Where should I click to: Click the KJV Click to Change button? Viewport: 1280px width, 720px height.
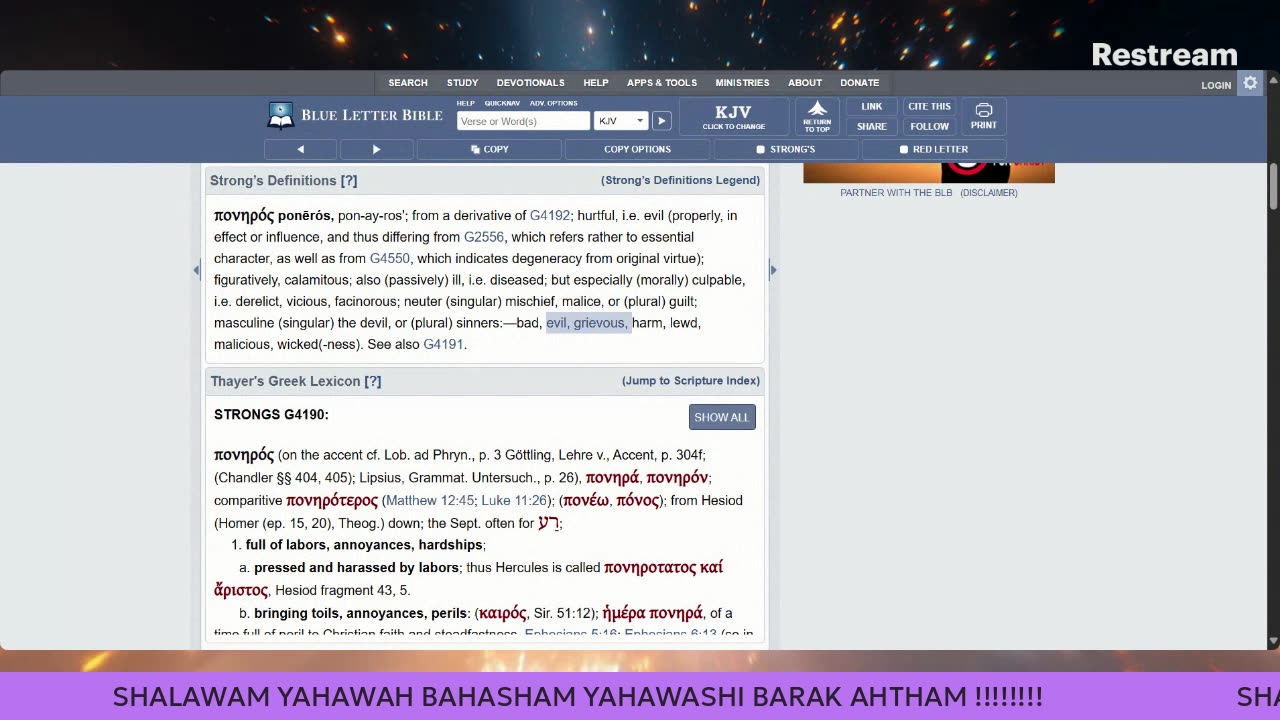pos(733,116)
